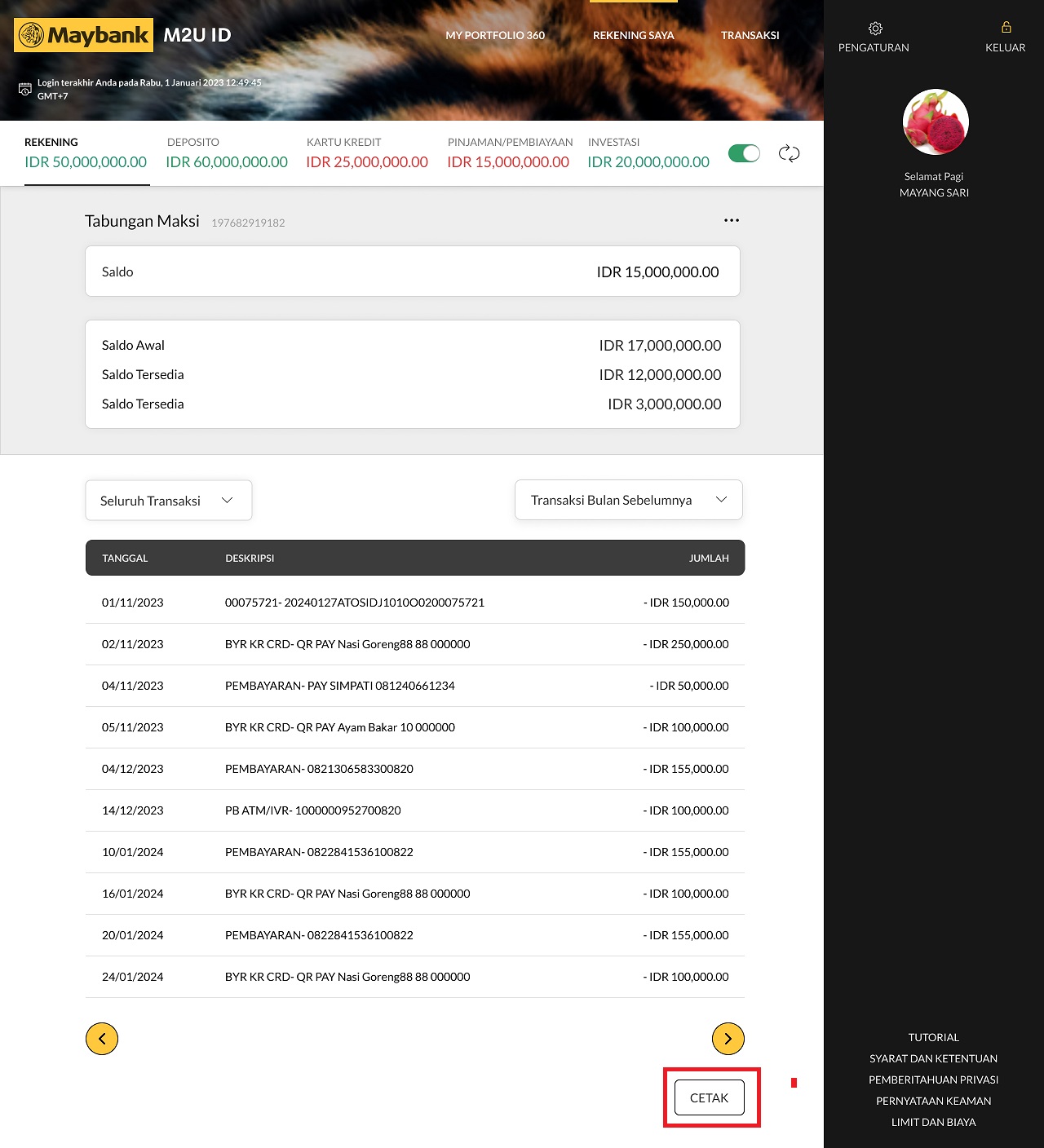Click account number 197682919182
The height and width of the screenshot is (1148, 1044).
[248, 223]
